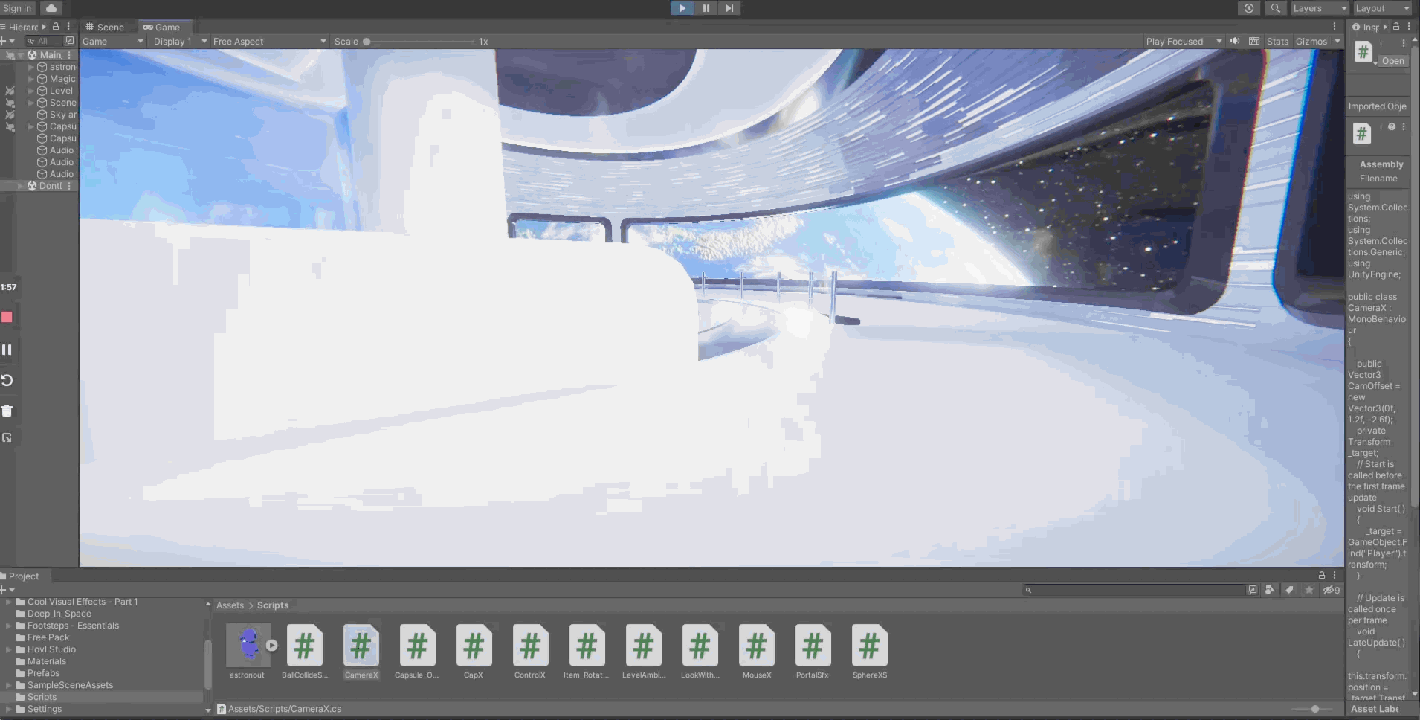The image size is (1420, 720).
Task: Select the CameraX script in the Scripts folder
Action: click(361, 648)
